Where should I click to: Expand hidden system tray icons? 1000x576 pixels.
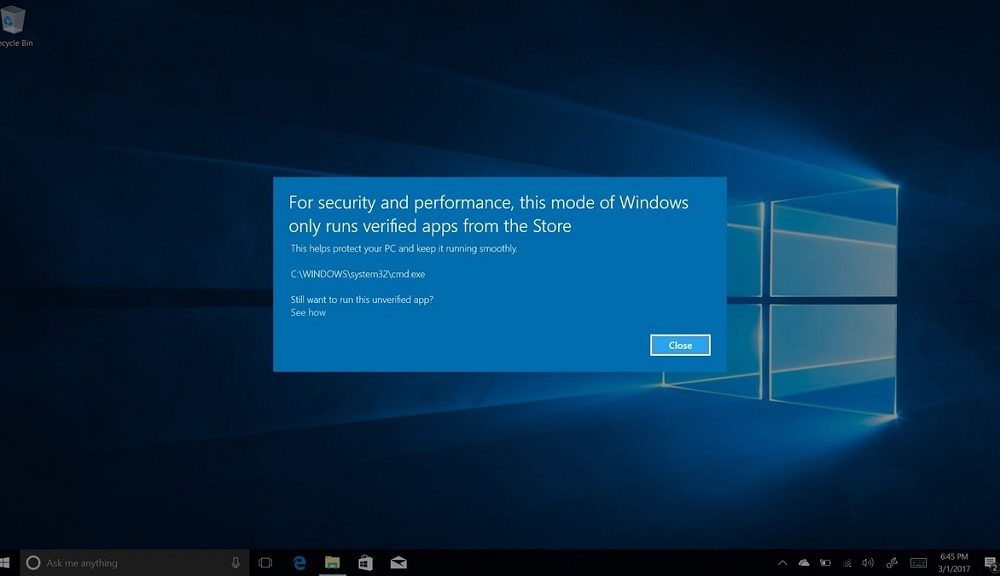point(782,563)
